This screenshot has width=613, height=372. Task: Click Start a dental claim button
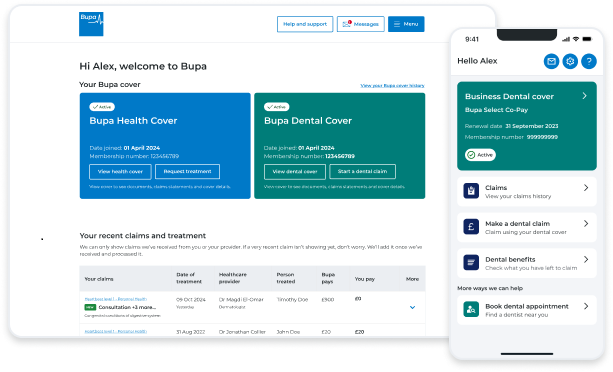tap(362, 172)
